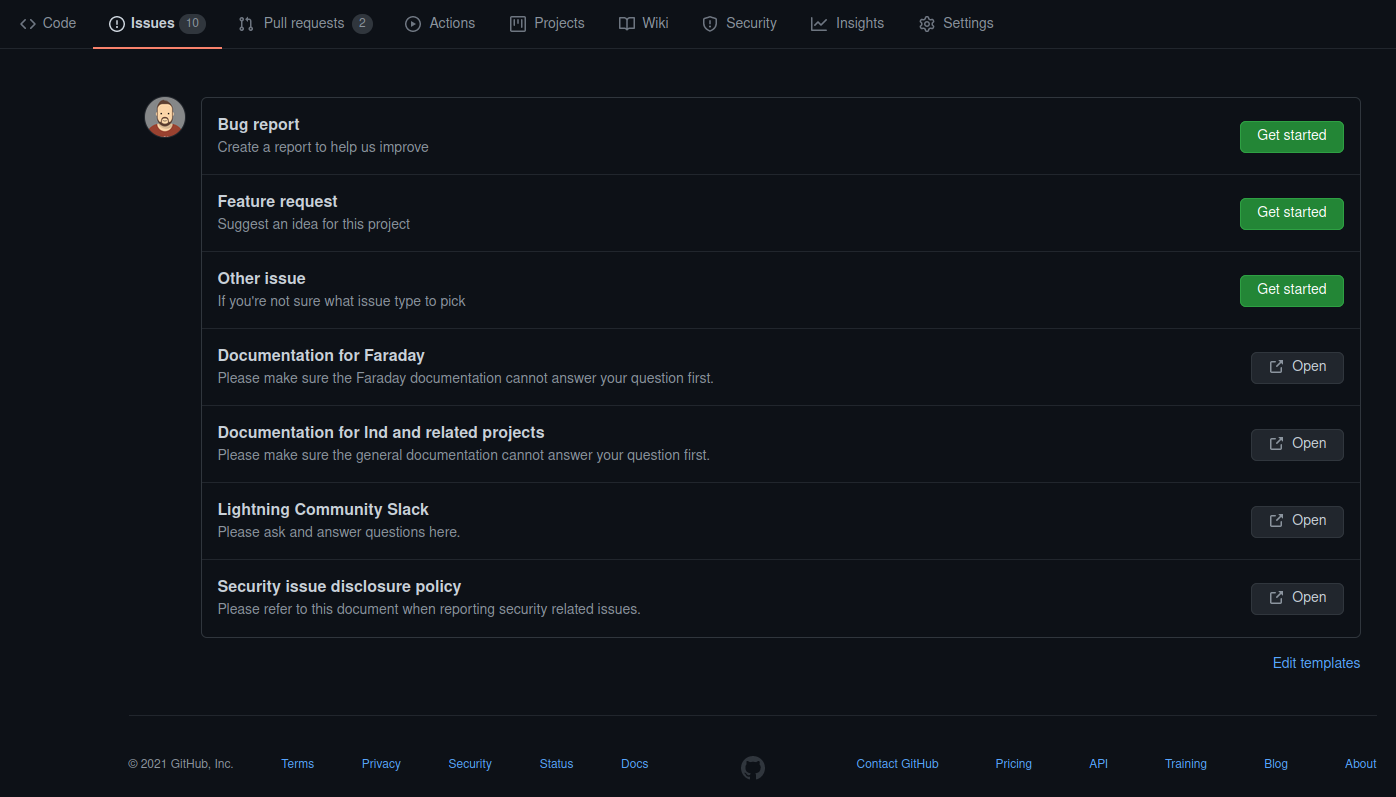This screenshot has height=797, width=1396.
Task: Open Security issue disclosure policy
Action: (x=1297, y=598)
